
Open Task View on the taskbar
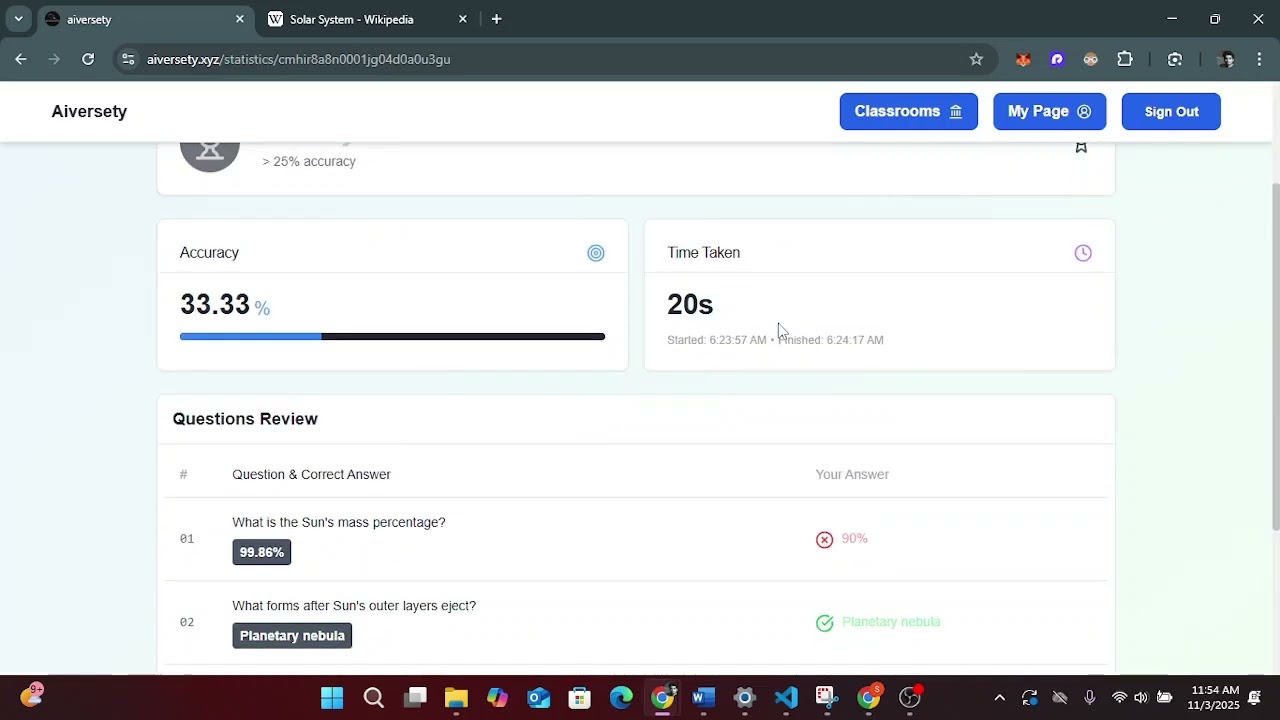415,697
